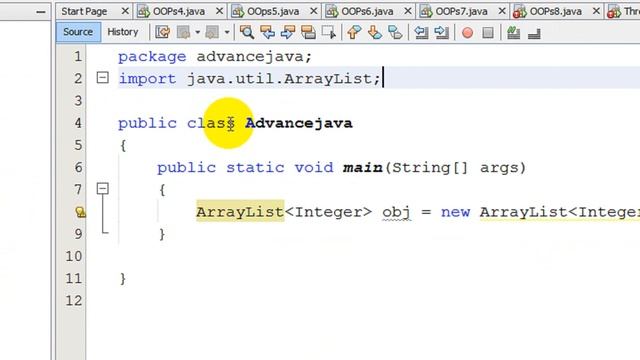This screenshot has height=360, width=640.
Task: Collapse the main method fold at line 7
Action: (102, 189)
